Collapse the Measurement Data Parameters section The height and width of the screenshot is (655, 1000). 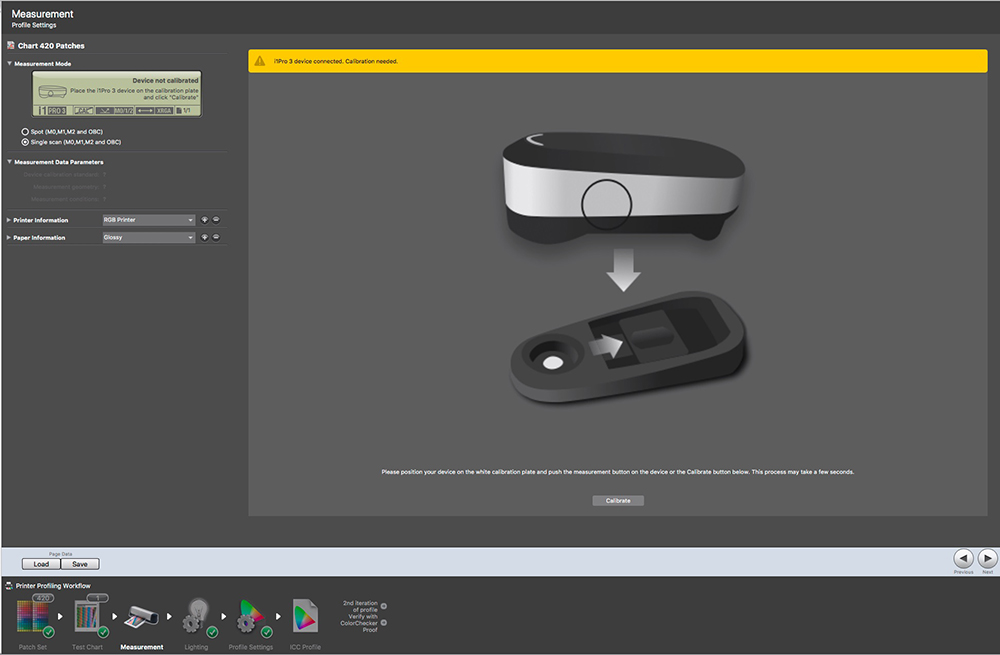tap(10, 162)
